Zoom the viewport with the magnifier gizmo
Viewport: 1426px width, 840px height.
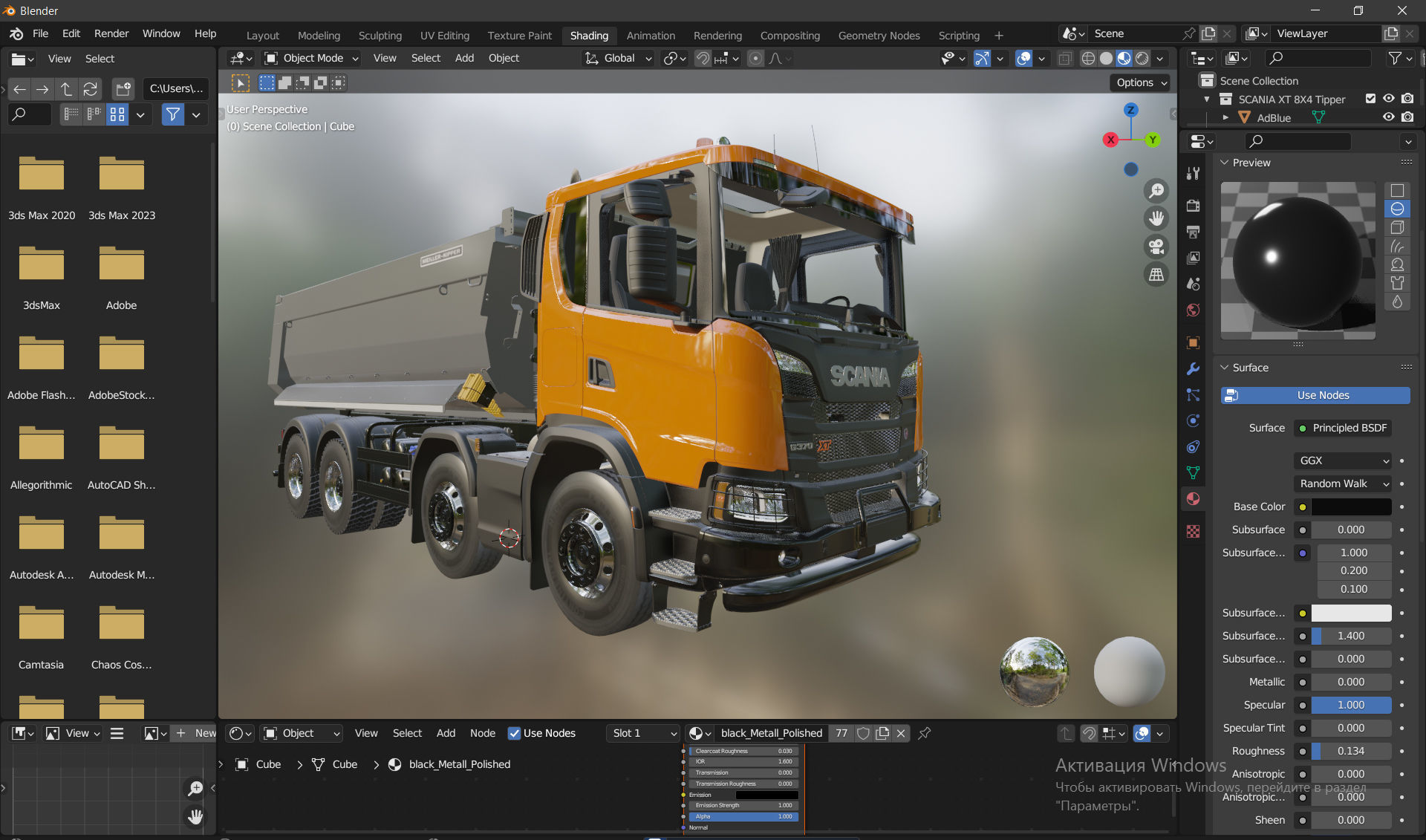coord(1156,191)
